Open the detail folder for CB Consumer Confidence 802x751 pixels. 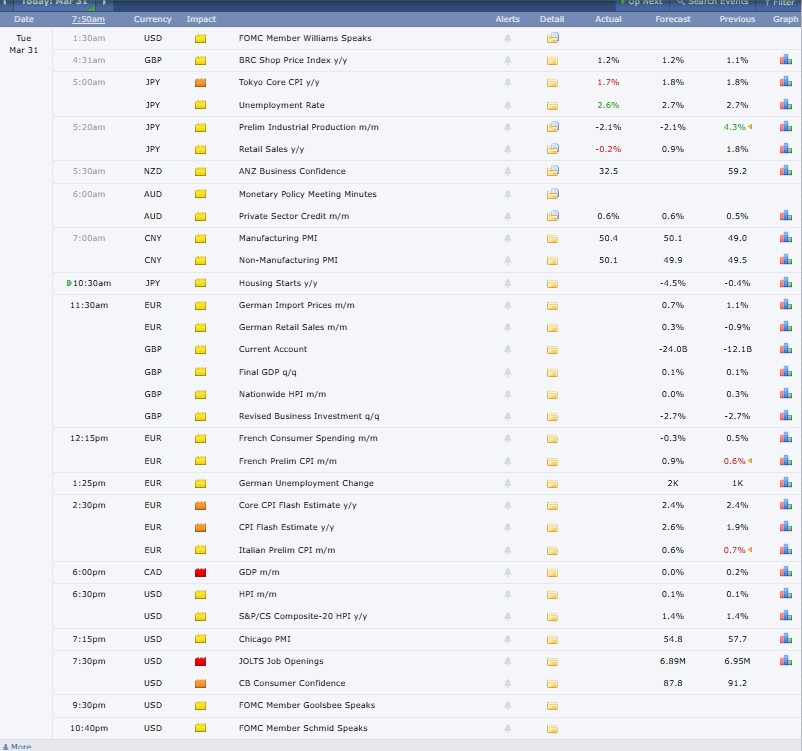[553, 683]
